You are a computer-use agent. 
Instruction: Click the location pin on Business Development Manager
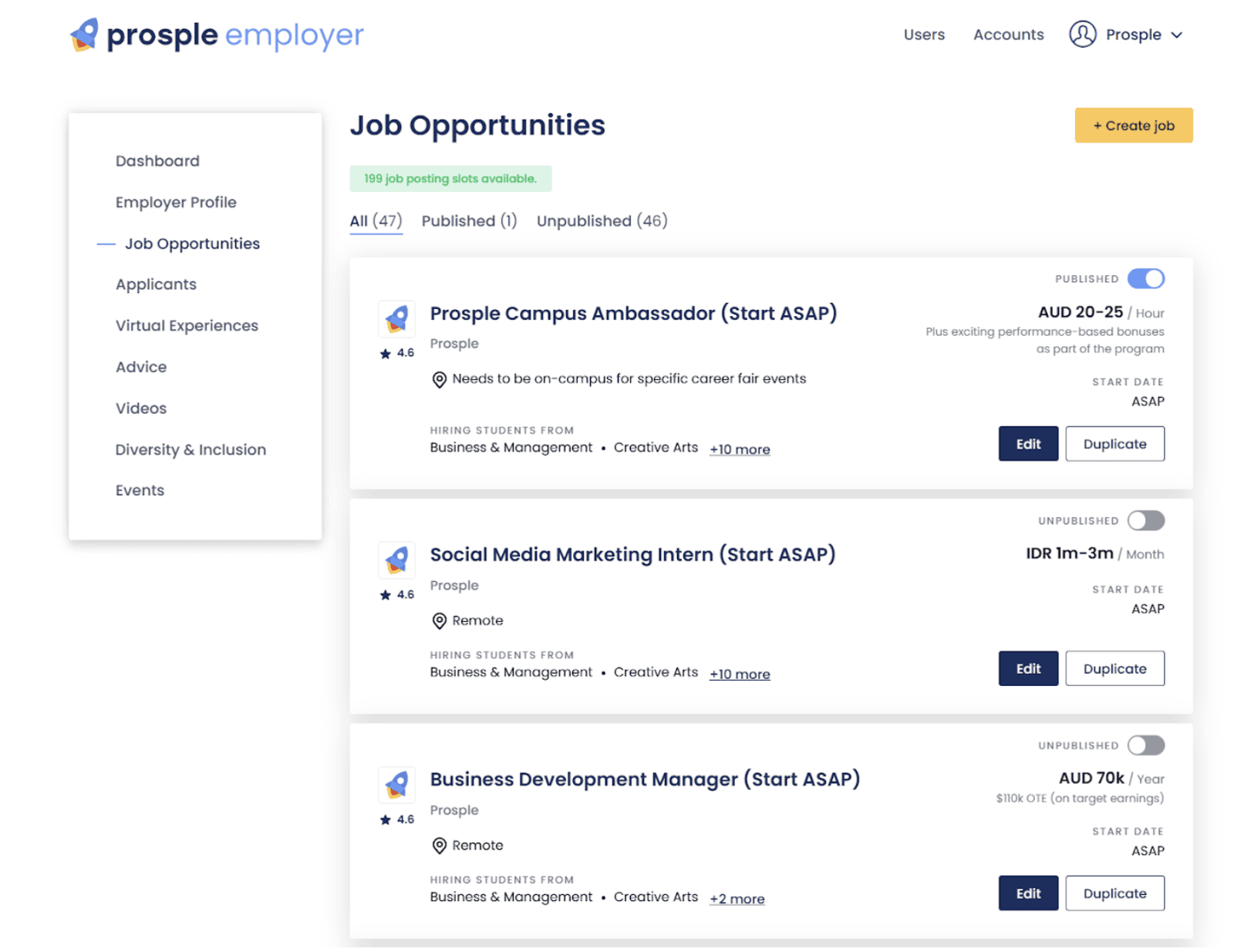pyautogui.click(x=439, y=846)
